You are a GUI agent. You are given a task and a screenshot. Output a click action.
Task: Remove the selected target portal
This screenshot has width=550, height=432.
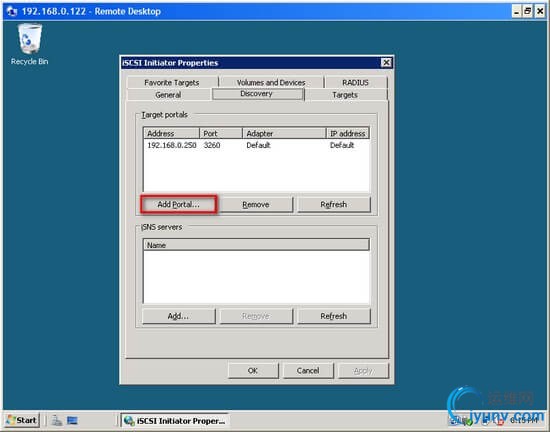pos(256,204)
